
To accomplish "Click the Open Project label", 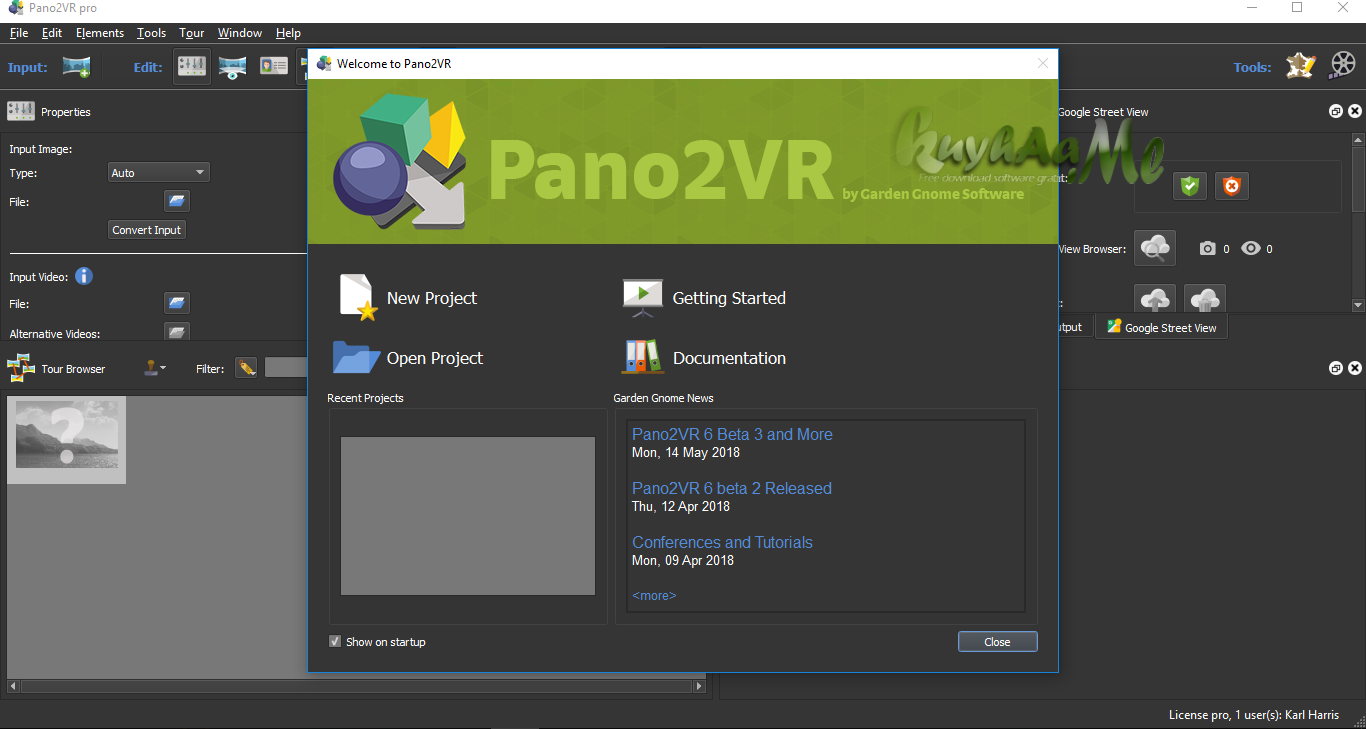I will point(435,358).
